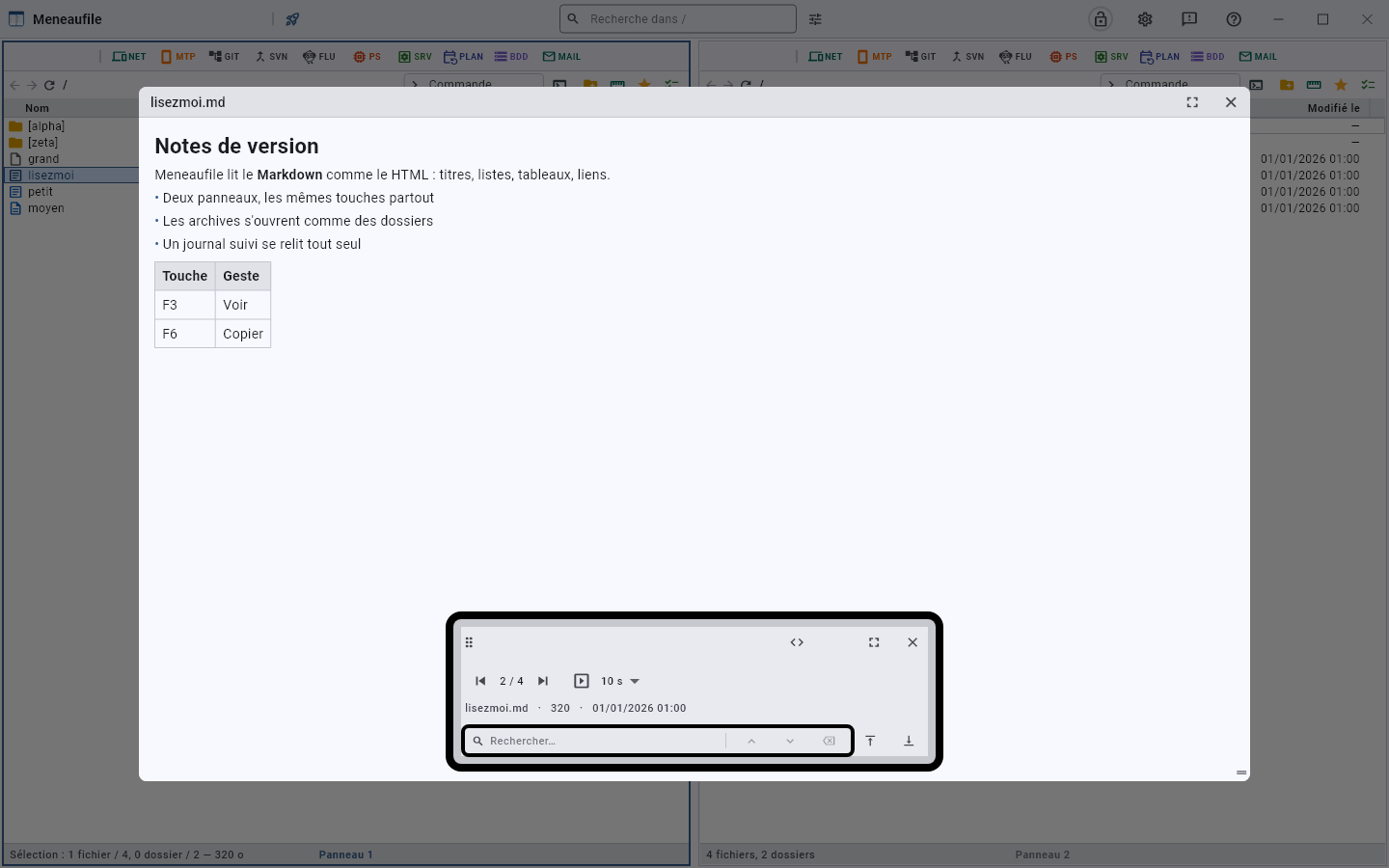Toggle checklist selection icon in right panel
The height and width of the screenshot is (868, 1389).
click(1368, 85)
